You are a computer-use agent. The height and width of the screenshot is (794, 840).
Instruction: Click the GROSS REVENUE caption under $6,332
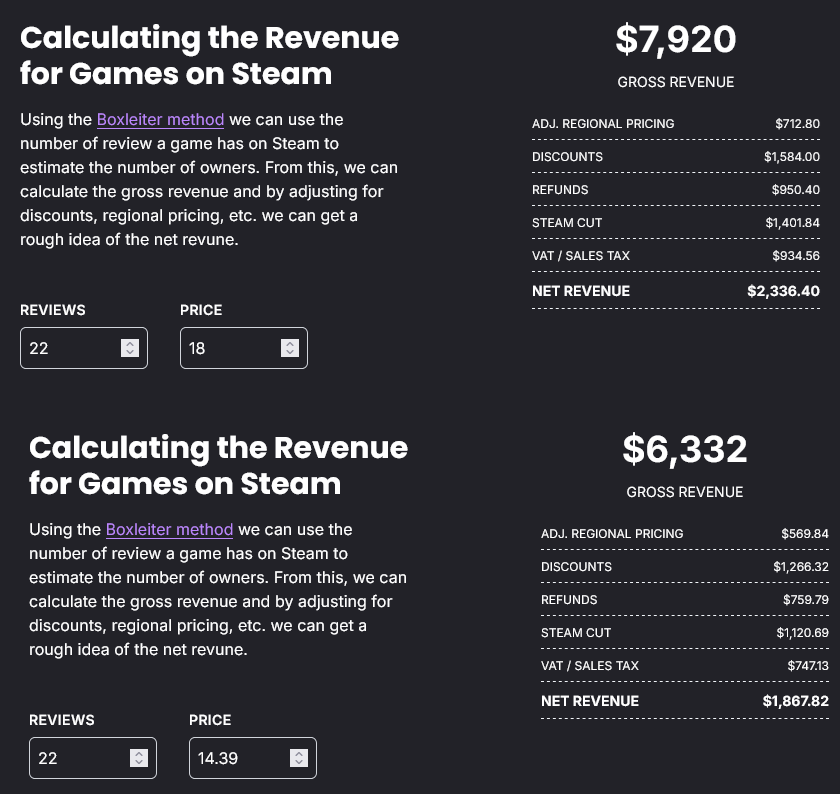(x=685, y=492)
